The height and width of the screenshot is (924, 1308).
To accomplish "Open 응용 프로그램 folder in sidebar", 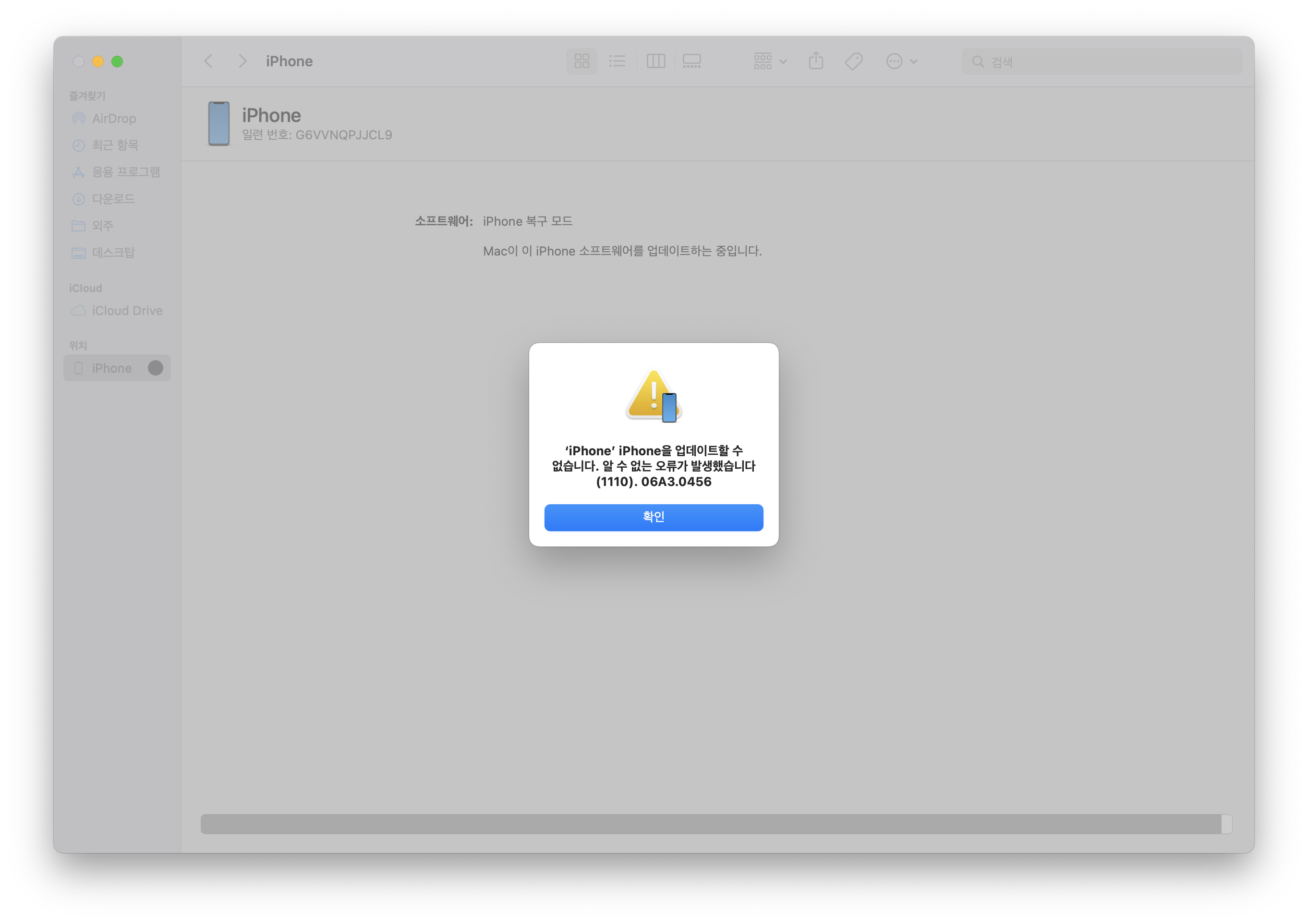I will click(x=125, y=172).
